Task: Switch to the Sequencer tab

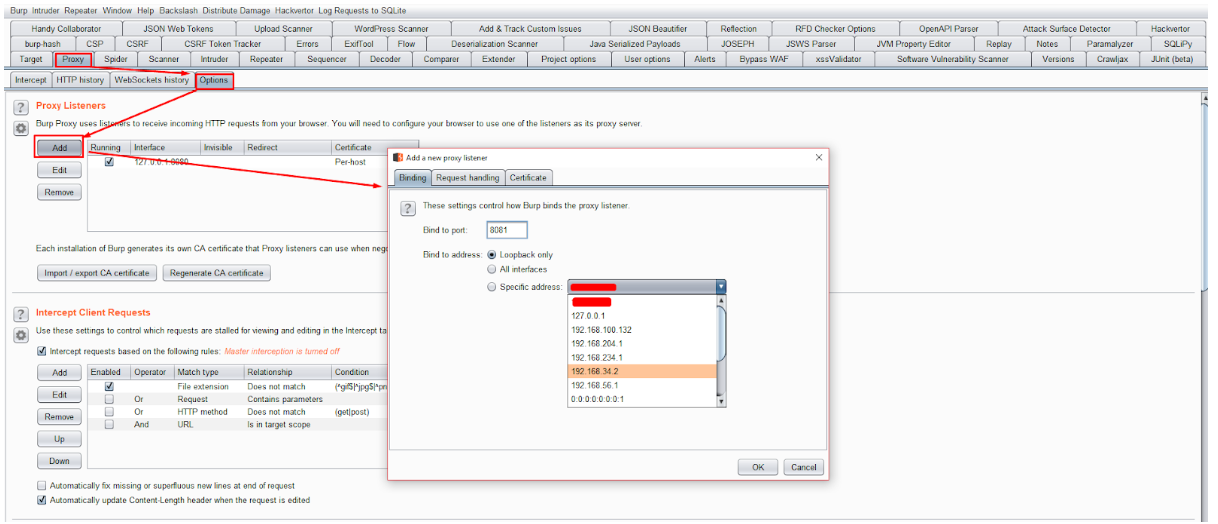Action: 327,59
